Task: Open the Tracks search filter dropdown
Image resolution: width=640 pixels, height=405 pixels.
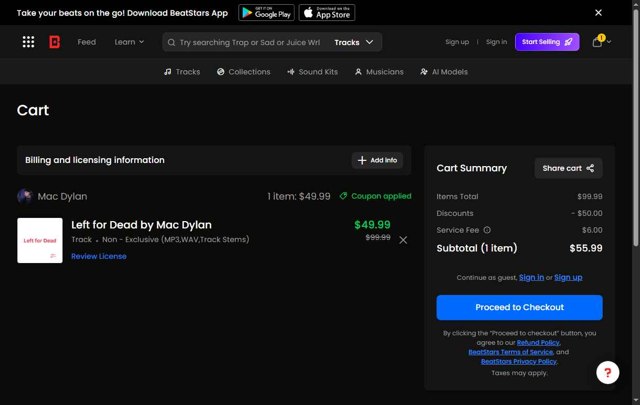Action: coord(353,42)
